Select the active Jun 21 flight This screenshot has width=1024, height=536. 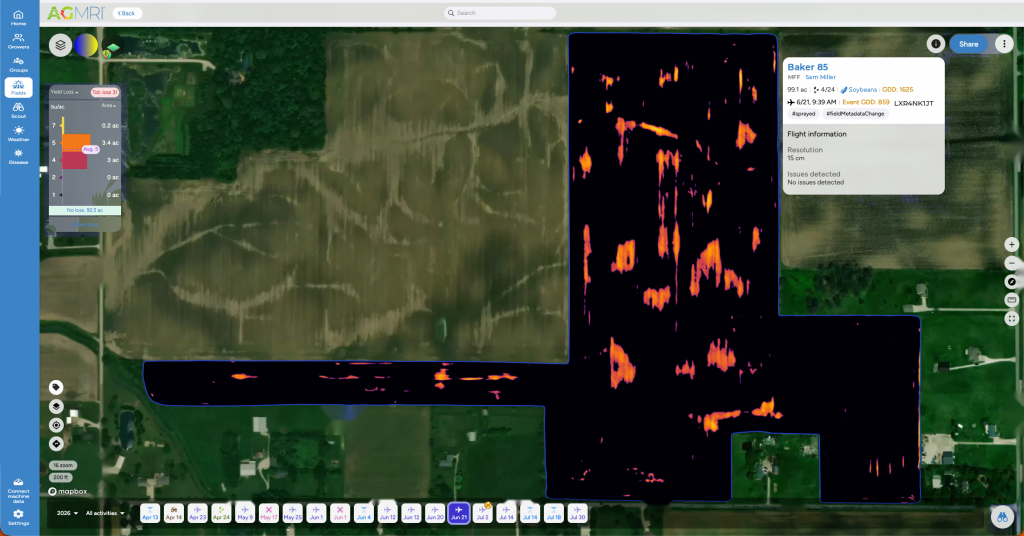(x=458, y=513)
